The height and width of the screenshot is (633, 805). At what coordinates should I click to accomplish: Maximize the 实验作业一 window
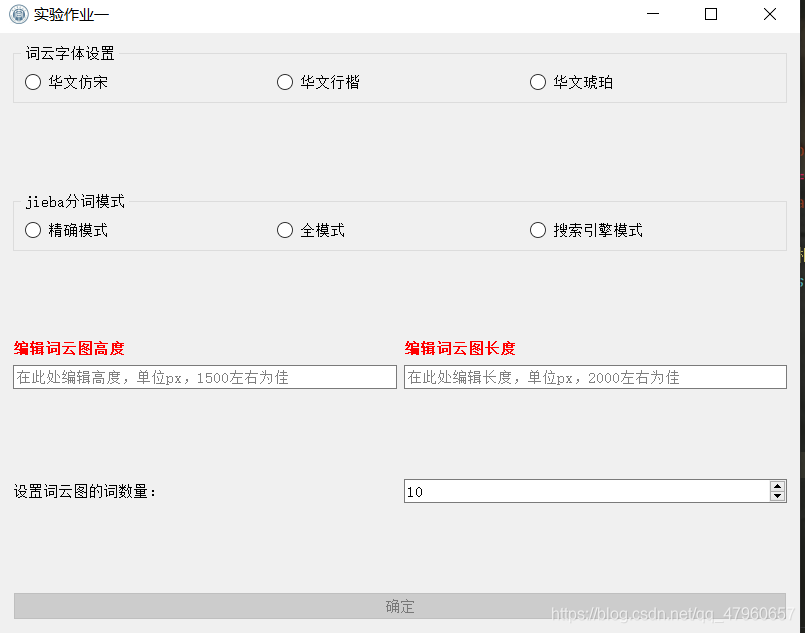tap(711, 14)
